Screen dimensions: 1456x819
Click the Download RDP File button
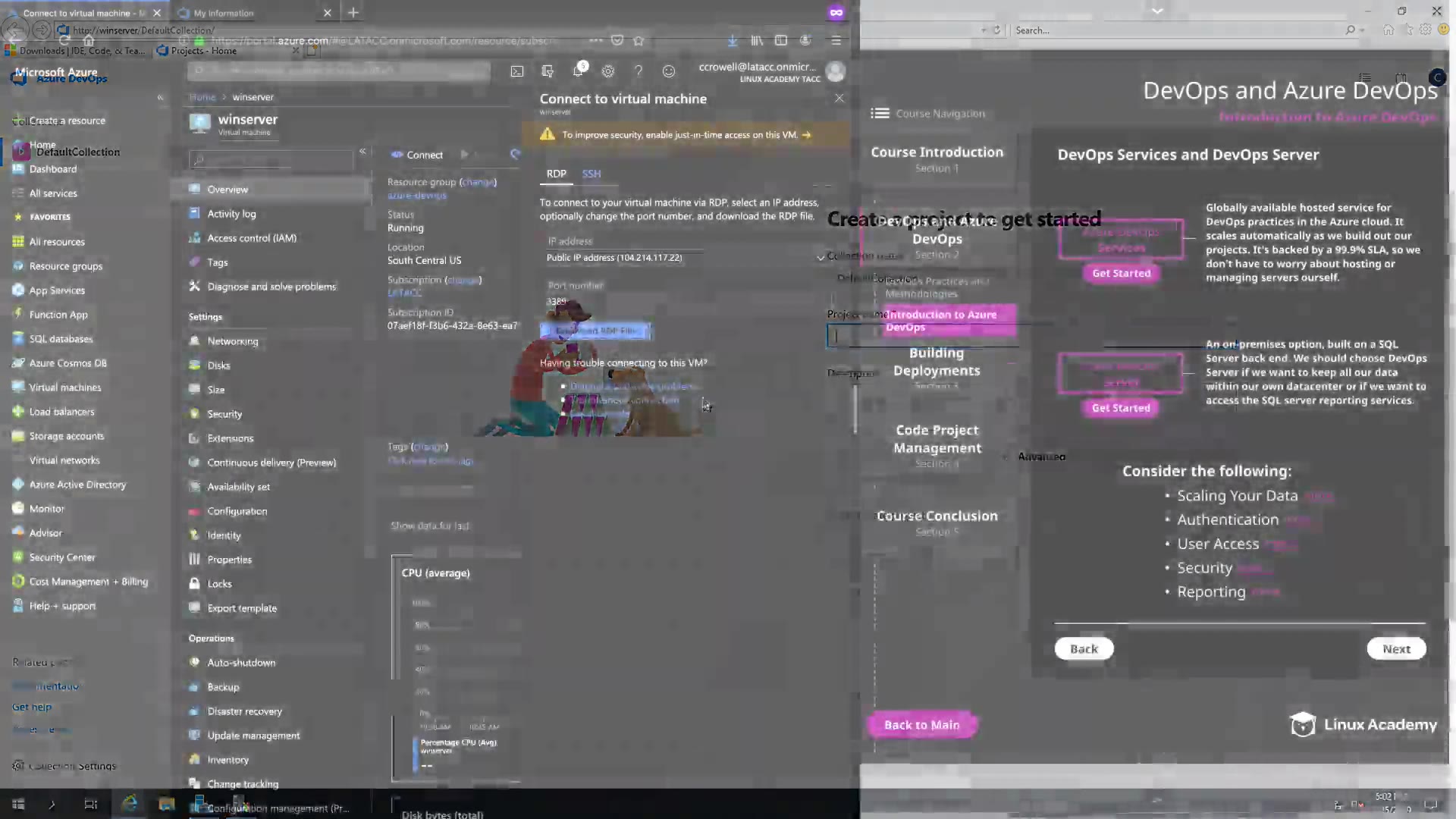(596, 331)
